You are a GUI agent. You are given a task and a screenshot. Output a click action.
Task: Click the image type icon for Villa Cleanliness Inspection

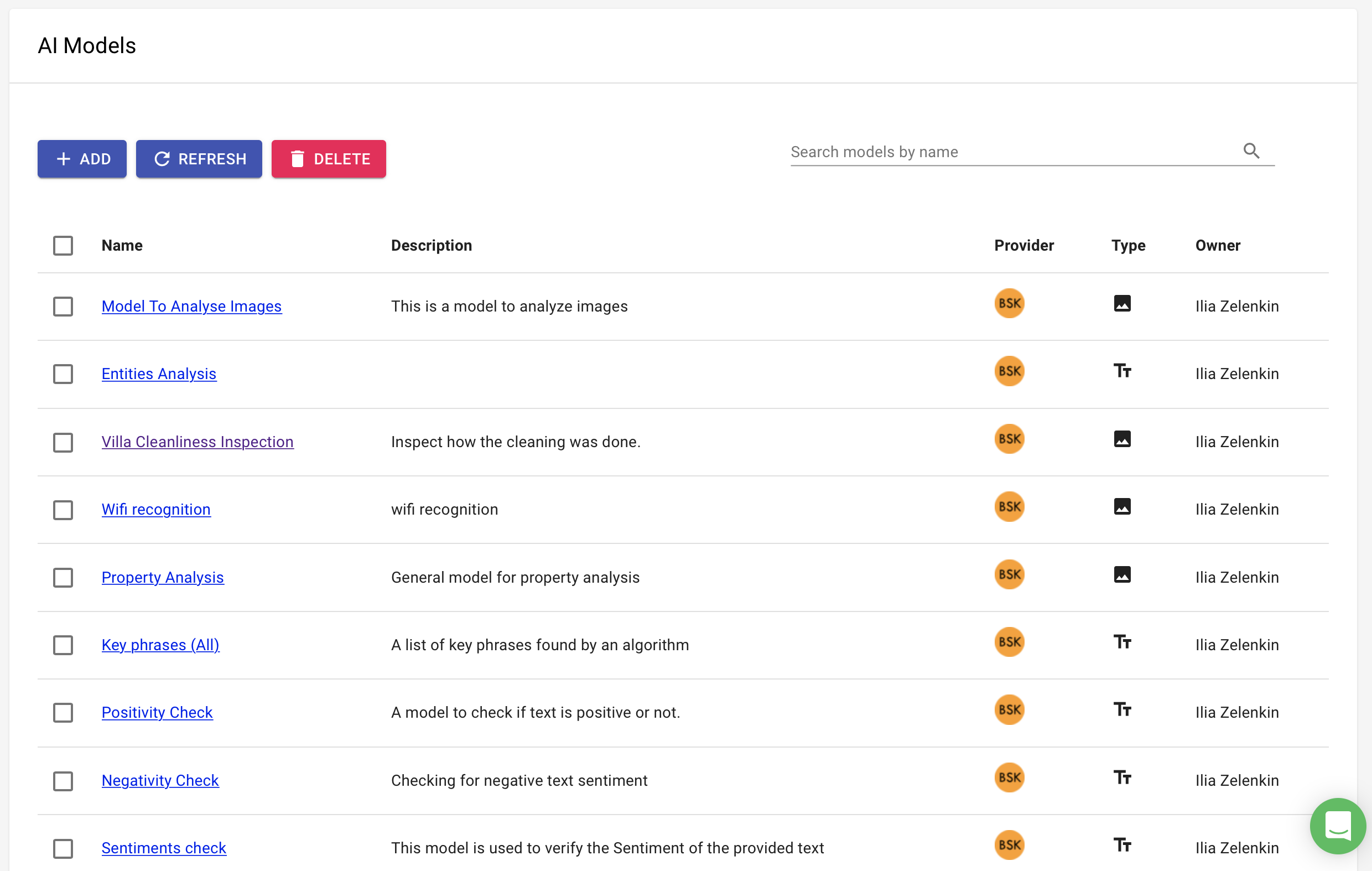coord(1122,439)
